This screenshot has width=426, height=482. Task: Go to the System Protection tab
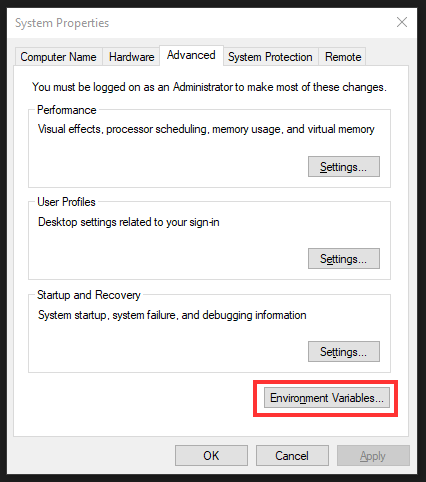(x=270, y=57)
